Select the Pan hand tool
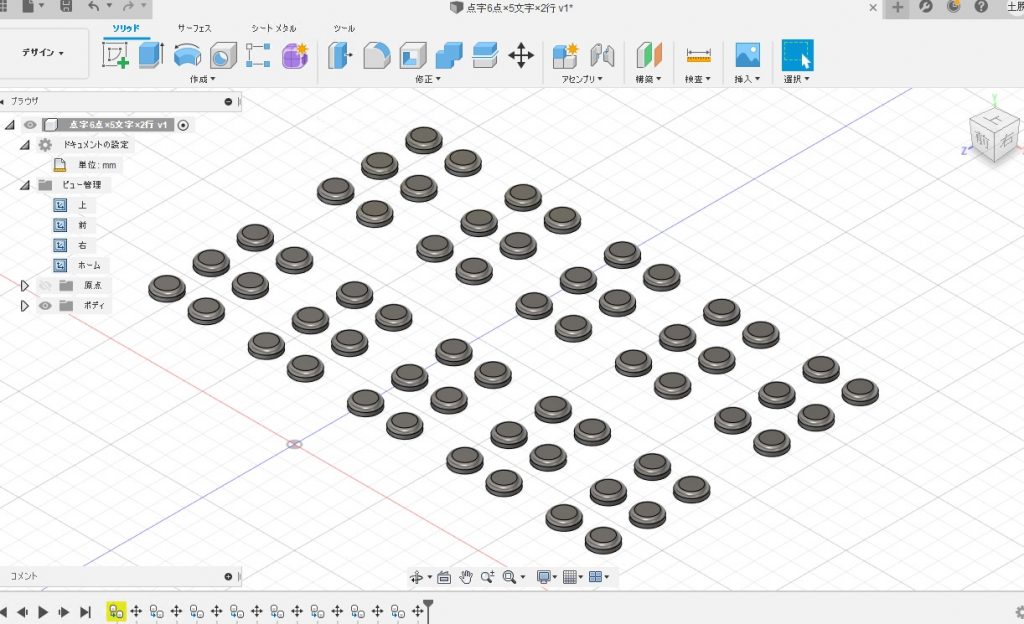The height and width of the screenshot is (624, 1024). (x=466, y=577)
